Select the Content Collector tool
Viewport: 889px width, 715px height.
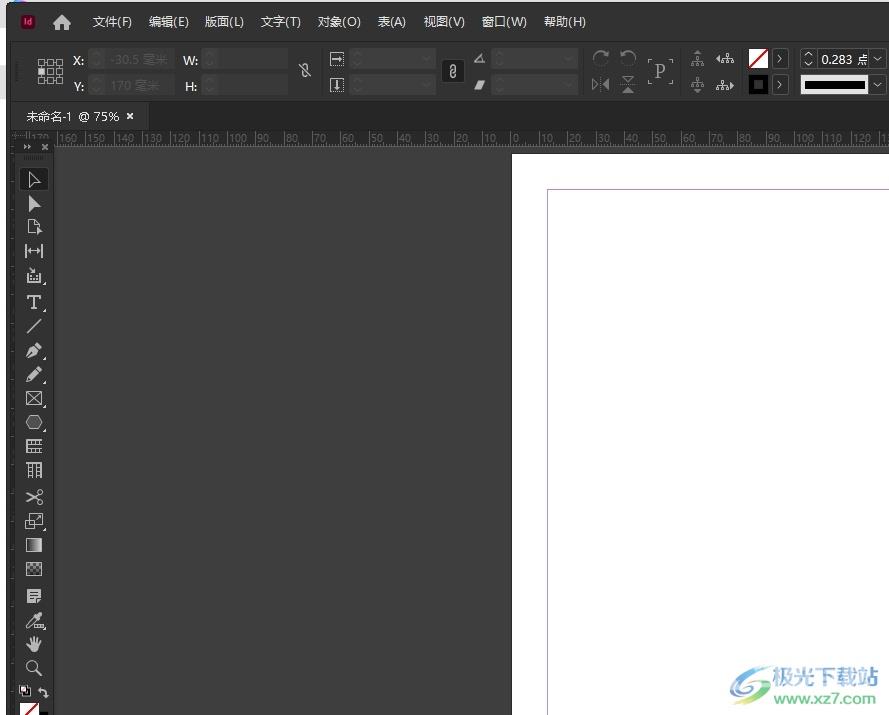pos(34,276)
